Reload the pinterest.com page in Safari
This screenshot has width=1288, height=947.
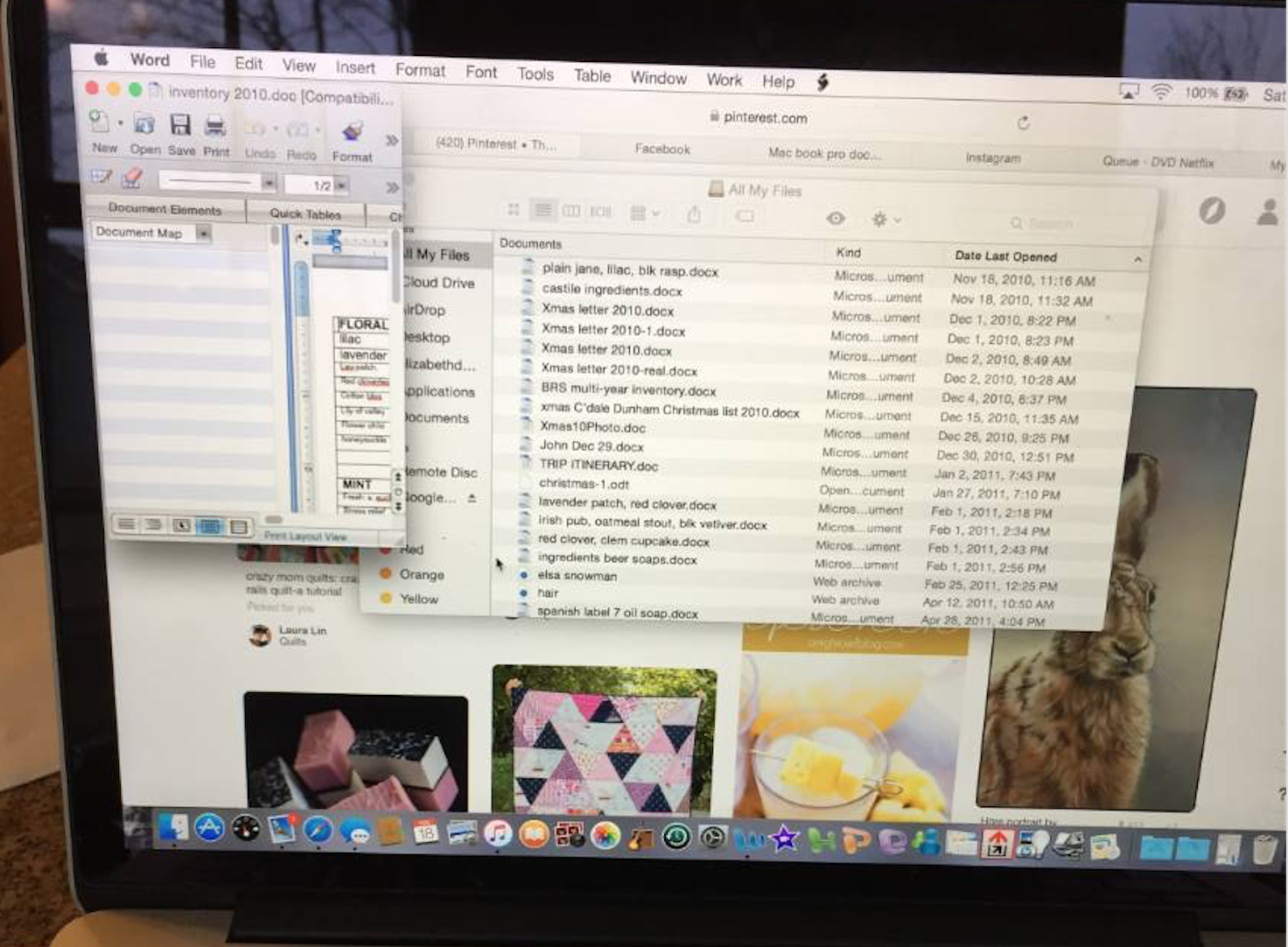1023,123
